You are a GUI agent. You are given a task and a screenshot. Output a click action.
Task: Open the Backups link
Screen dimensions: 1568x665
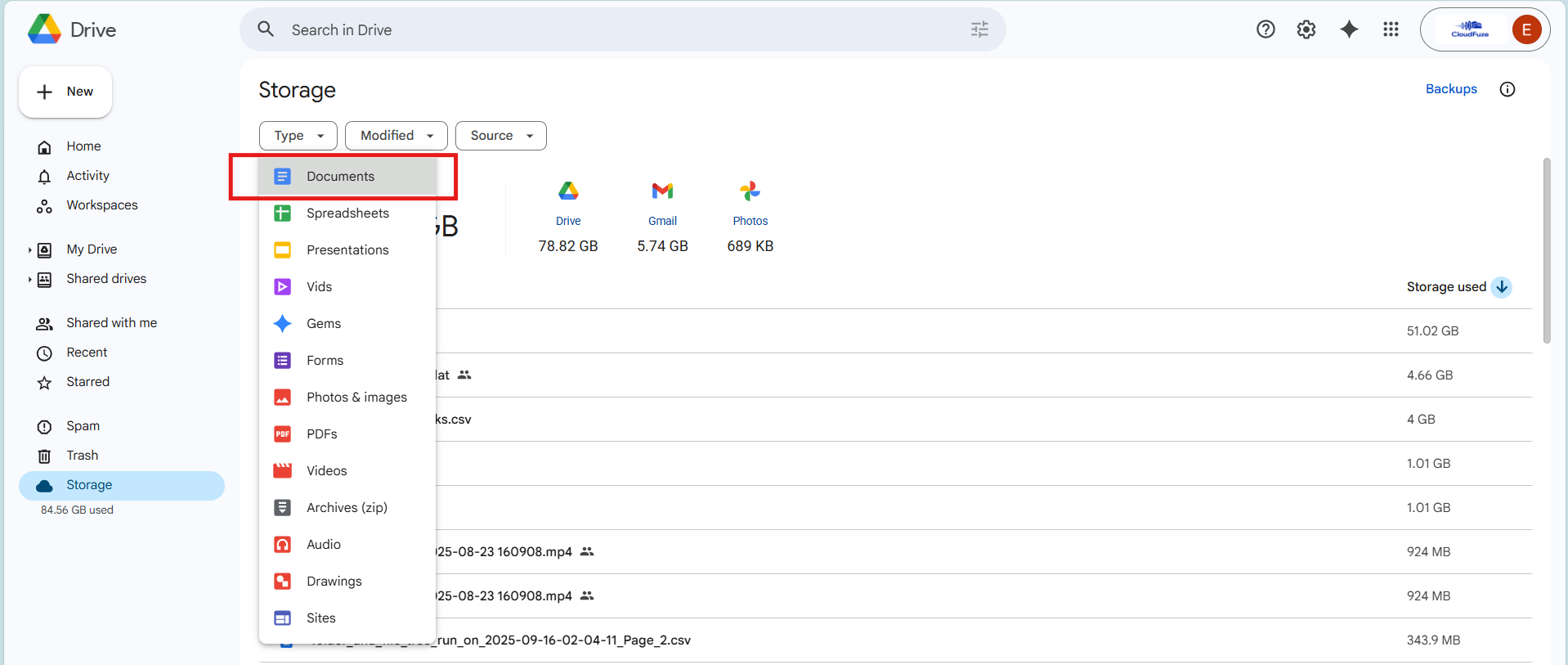[1451, 89]
